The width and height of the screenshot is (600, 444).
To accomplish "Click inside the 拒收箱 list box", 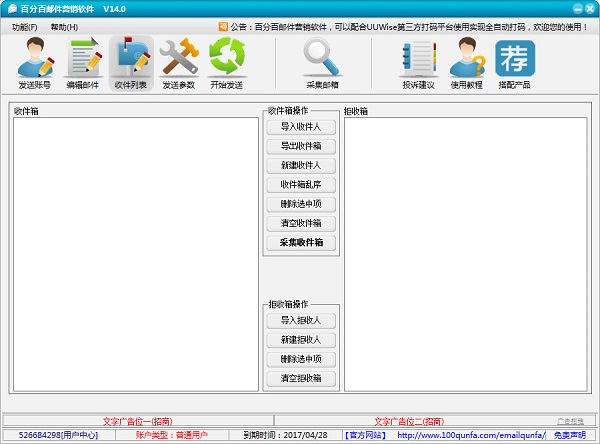I will (466, 254).
